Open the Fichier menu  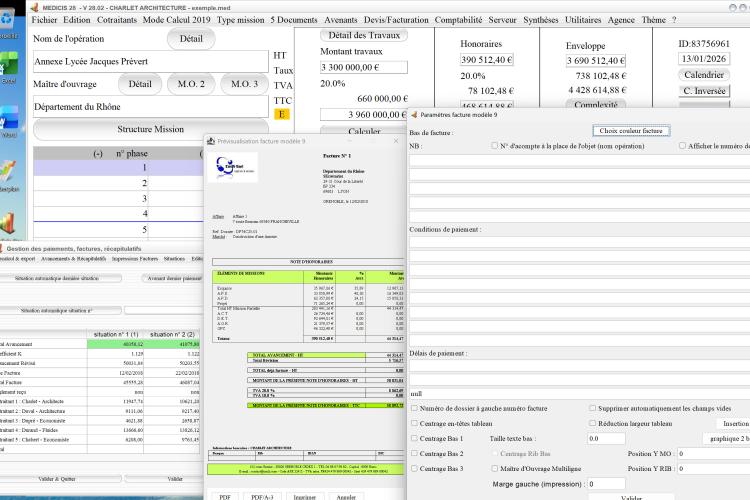[44, 20]
